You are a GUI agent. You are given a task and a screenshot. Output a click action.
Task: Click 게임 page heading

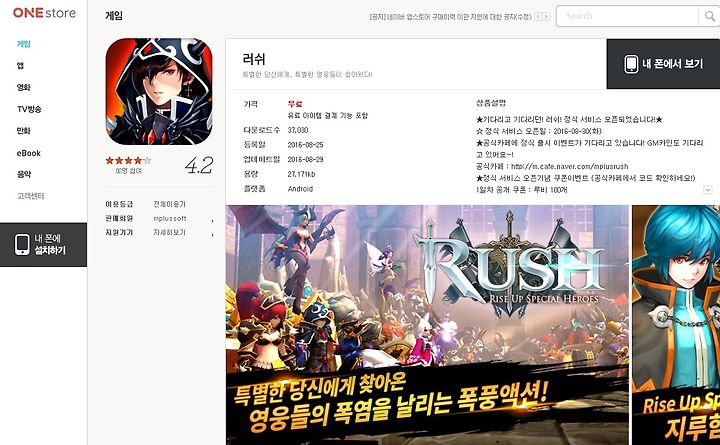[x=114, y=16]
